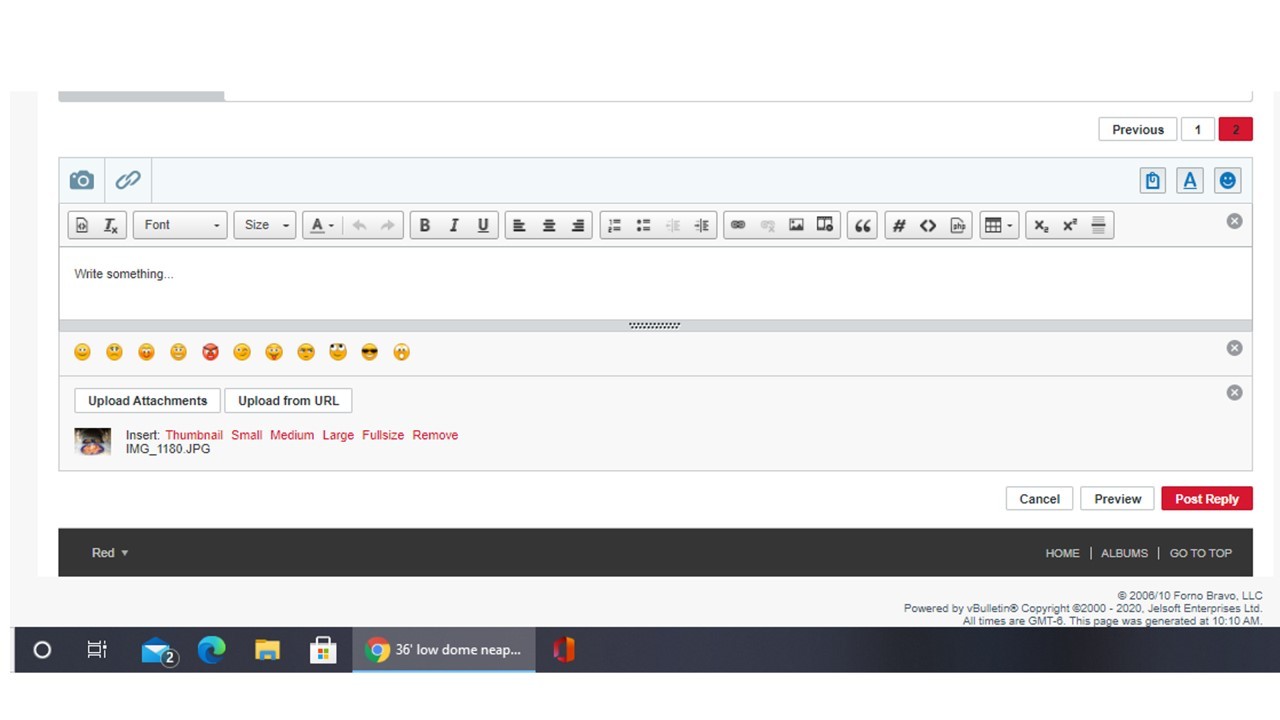
Task: Toggle advanced editor toolbar with A icon
Action: (x=1190, y=181)
